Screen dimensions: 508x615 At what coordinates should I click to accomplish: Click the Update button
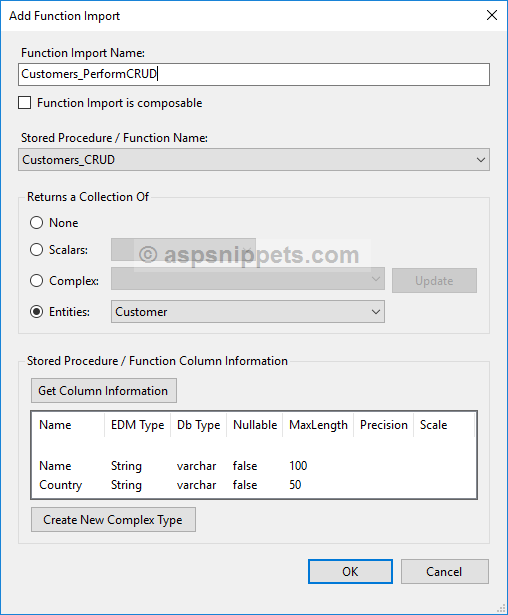(434, 280)
